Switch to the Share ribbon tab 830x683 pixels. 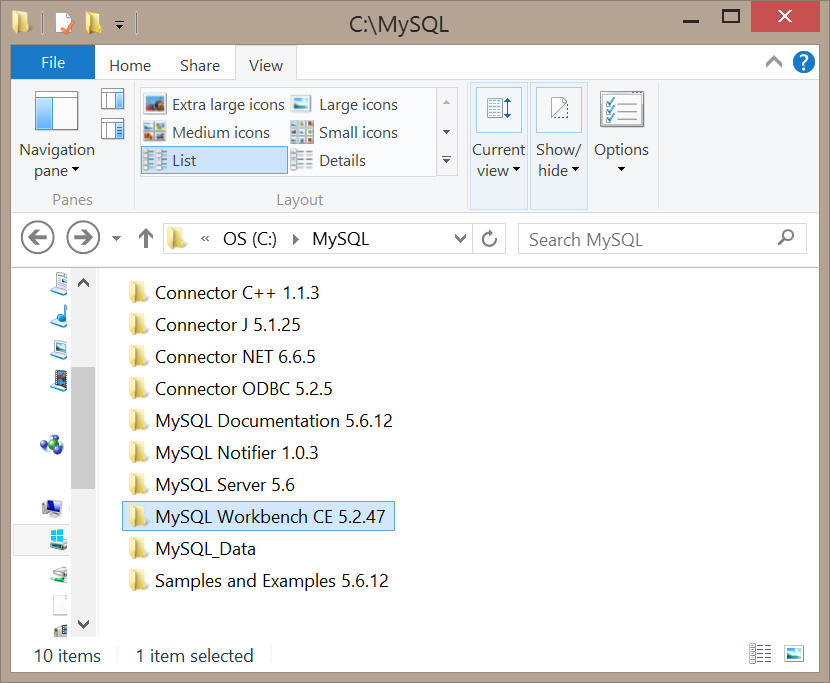(200, 65)
